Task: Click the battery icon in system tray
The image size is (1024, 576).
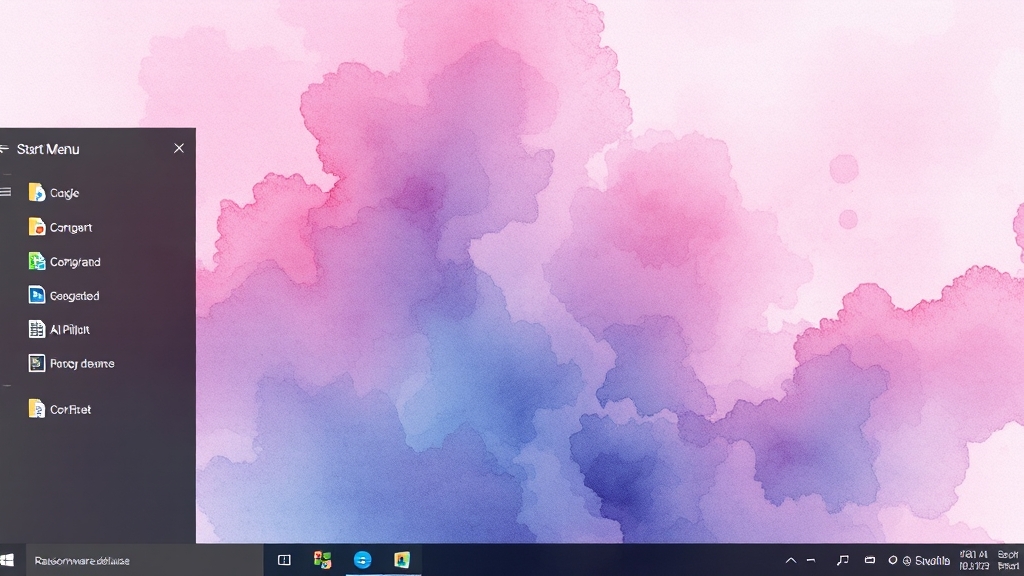Action: click(x=870, y=561)
